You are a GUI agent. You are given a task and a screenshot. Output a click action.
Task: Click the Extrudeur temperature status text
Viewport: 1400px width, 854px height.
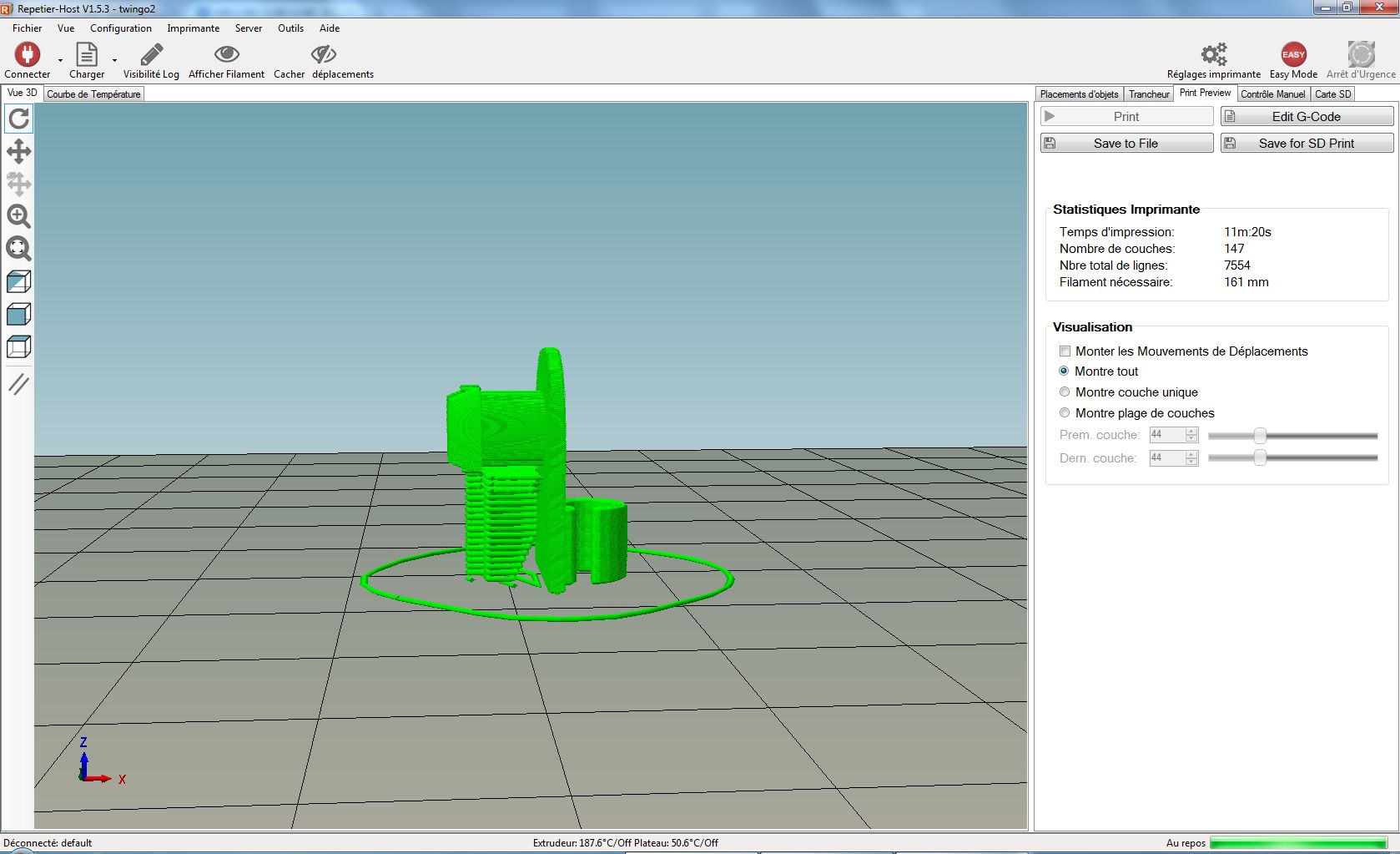(x=625, y=843)
